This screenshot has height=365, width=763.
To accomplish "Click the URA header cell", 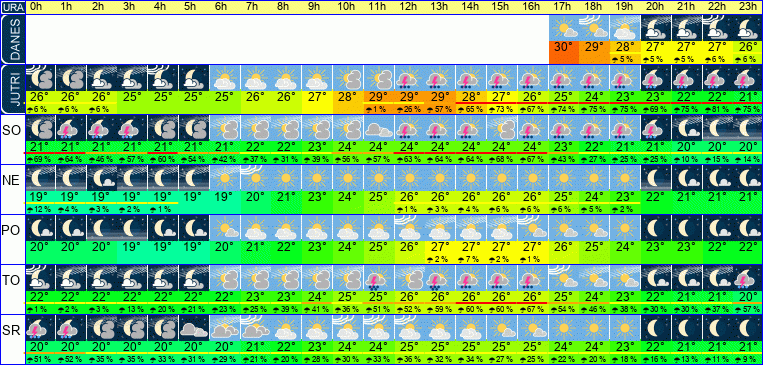I will coord(12,7).
